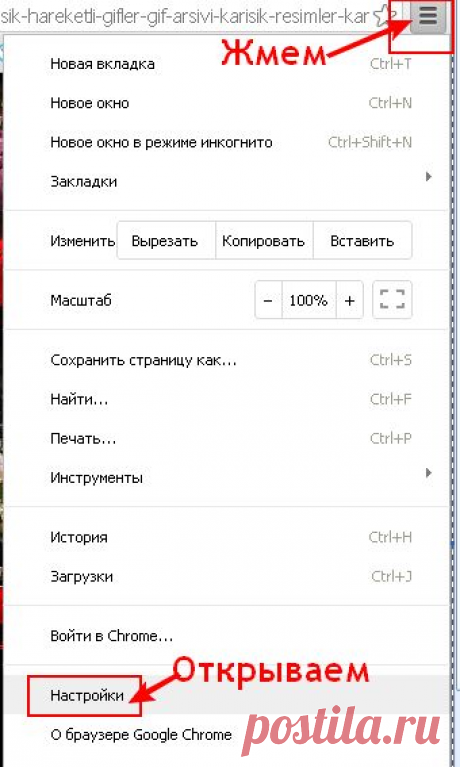
Task: Click the address bar URL text
Action: pos(184,17)
